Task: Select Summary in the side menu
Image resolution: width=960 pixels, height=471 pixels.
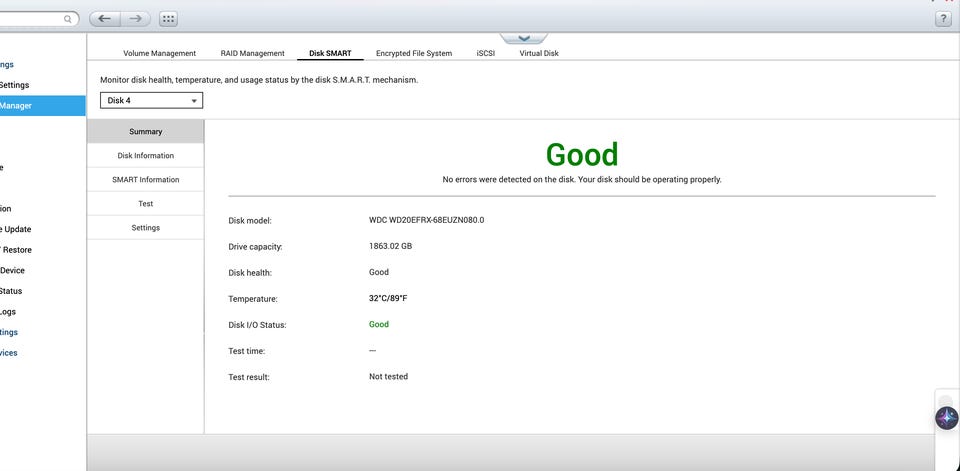Action: pos(146,132)
